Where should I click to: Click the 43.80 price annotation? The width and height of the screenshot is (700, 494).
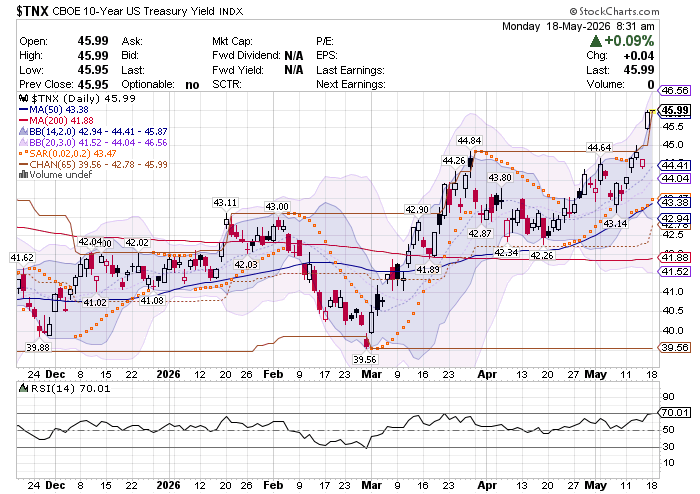(x=500, y=178)
